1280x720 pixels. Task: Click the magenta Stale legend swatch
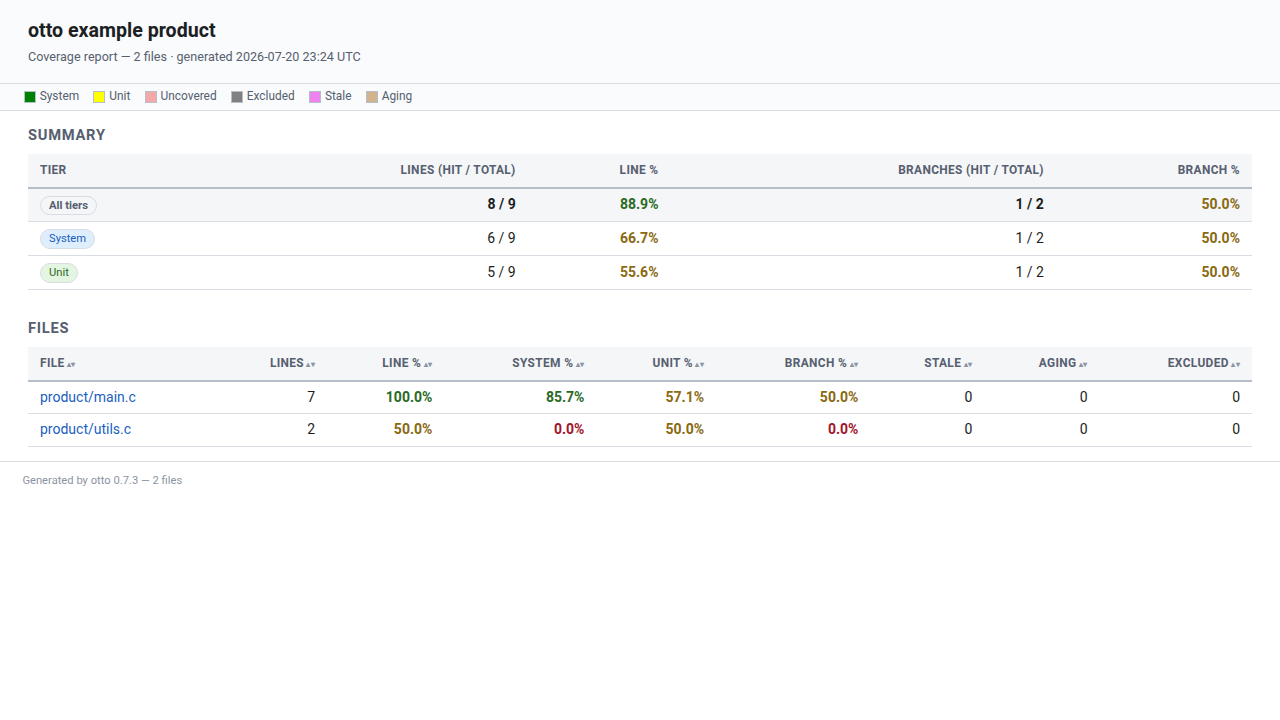pyautogui.click(x=315, y=97)
